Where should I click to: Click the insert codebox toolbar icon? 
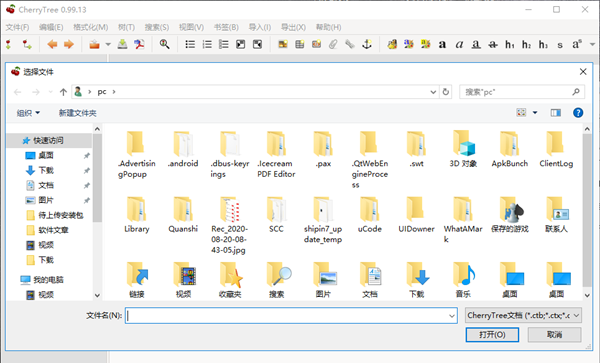(x=316, y=44)
